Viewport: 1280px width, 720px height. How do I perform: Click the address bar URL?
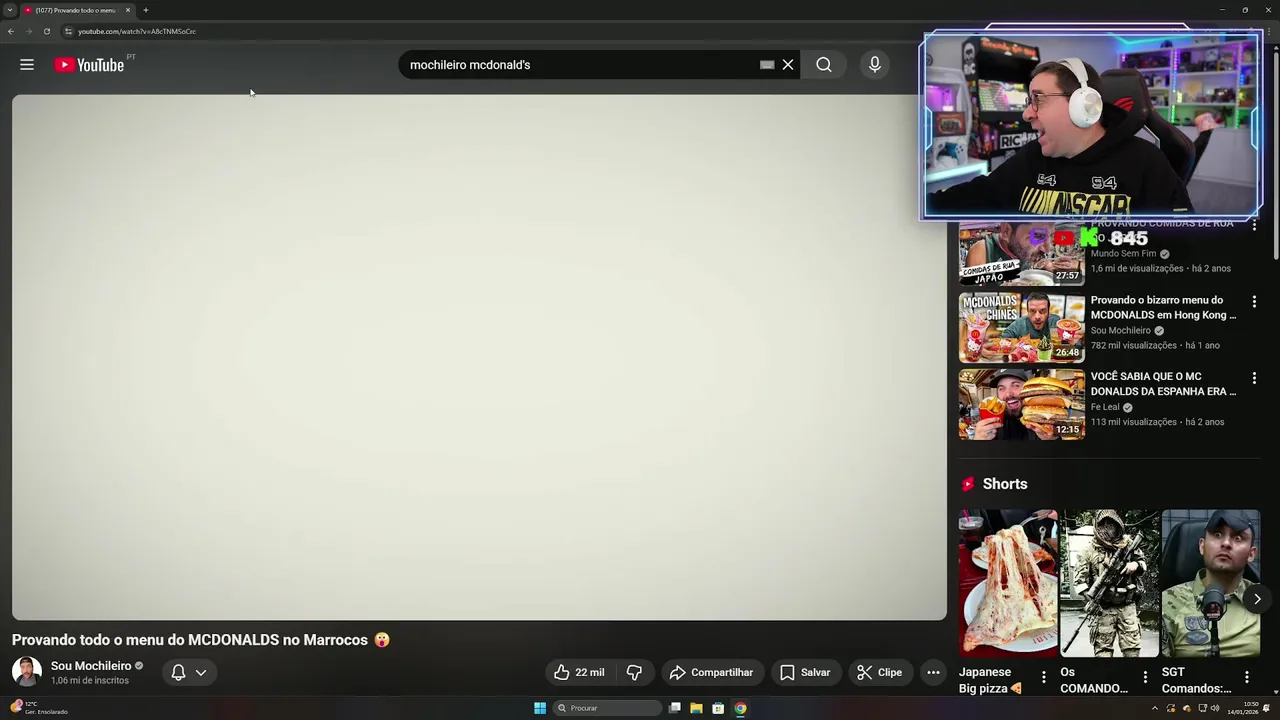tap(137, 31)
